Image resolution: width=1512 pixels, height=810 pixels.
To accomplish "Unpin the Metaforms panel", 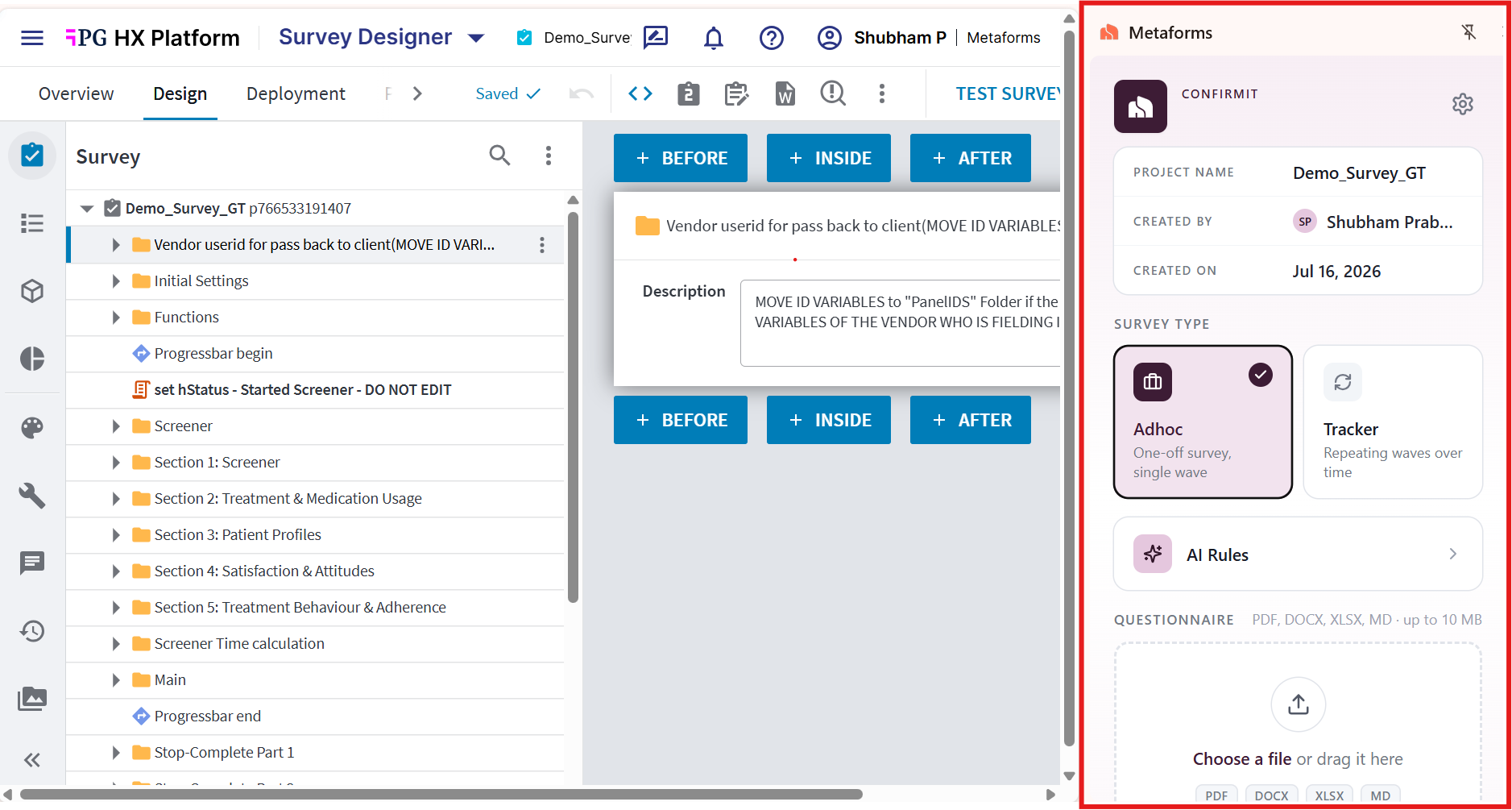I will (1469, 32).
